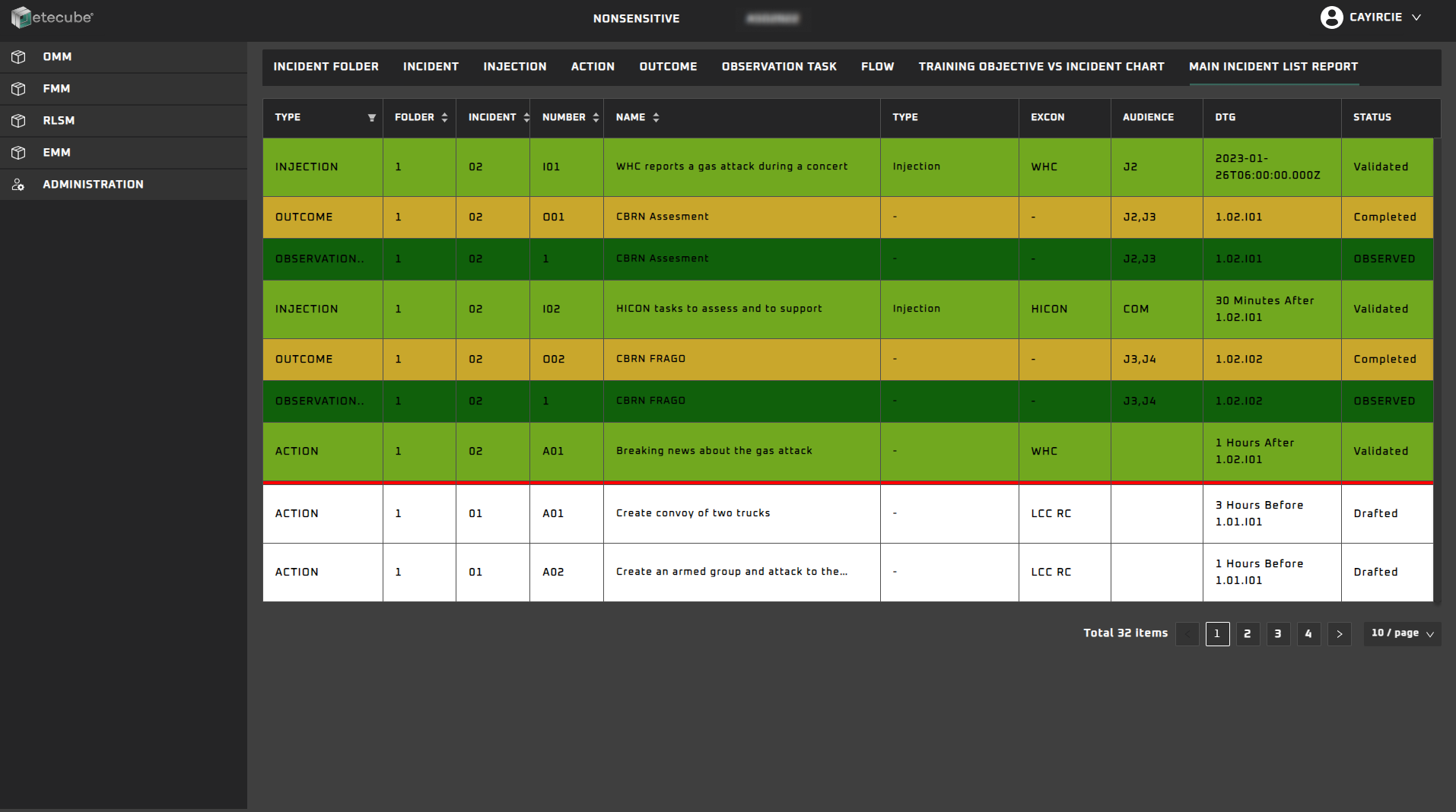Open Training Objective vs Incident Chart tab
This screenshot has width=1456, height=812.
(x=1041, y=67)
